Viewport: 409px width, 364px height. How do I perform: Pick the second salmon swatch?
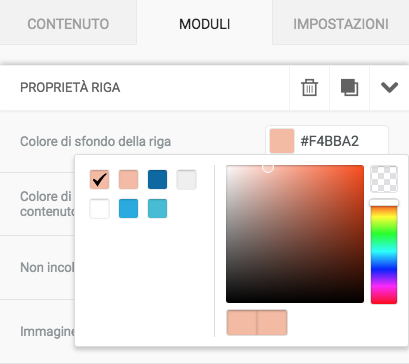click(x=128, y=180)
